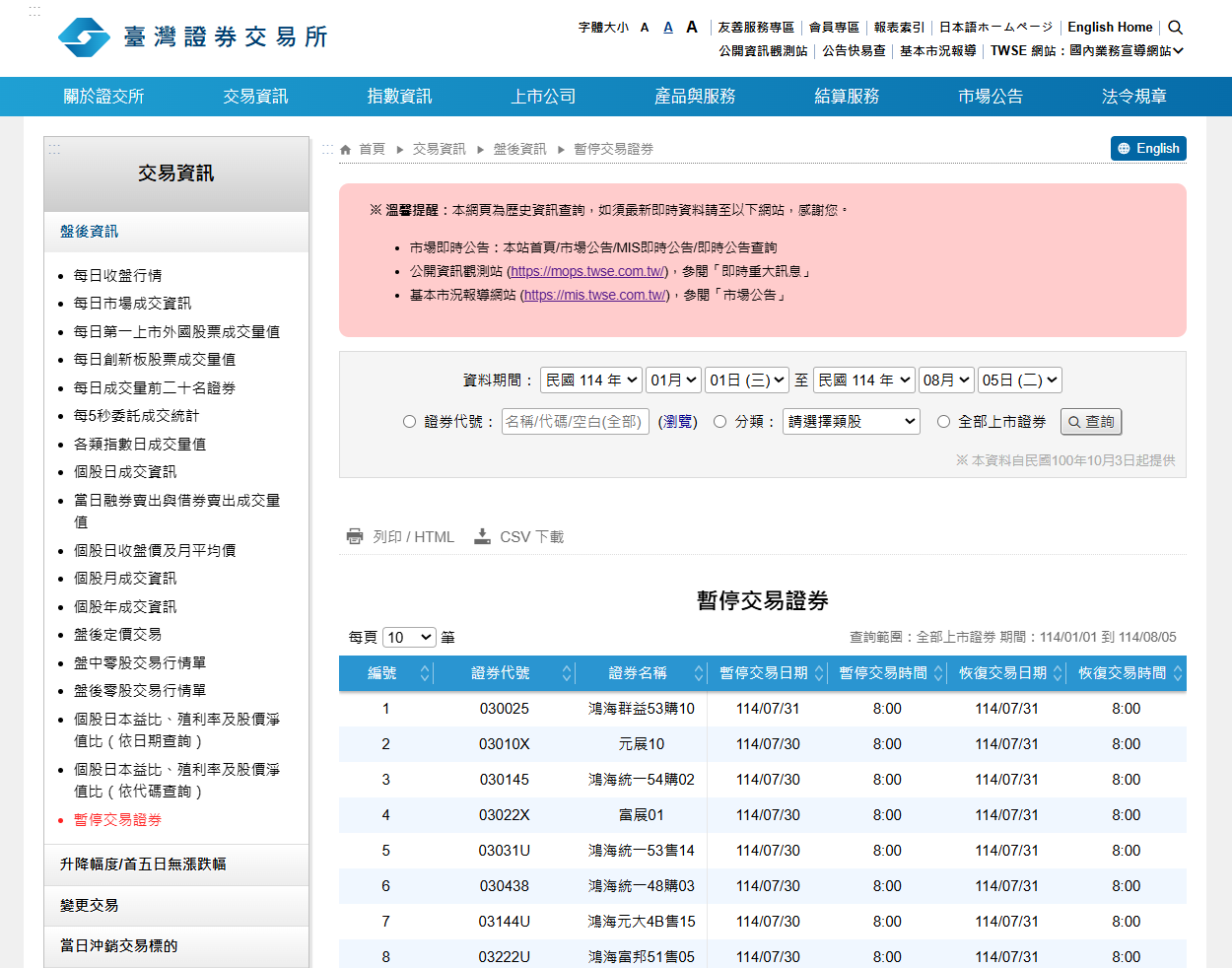Screen dimensions: 1232x968
Task: Open site search via the magnifier icon
Action: 1175,27
